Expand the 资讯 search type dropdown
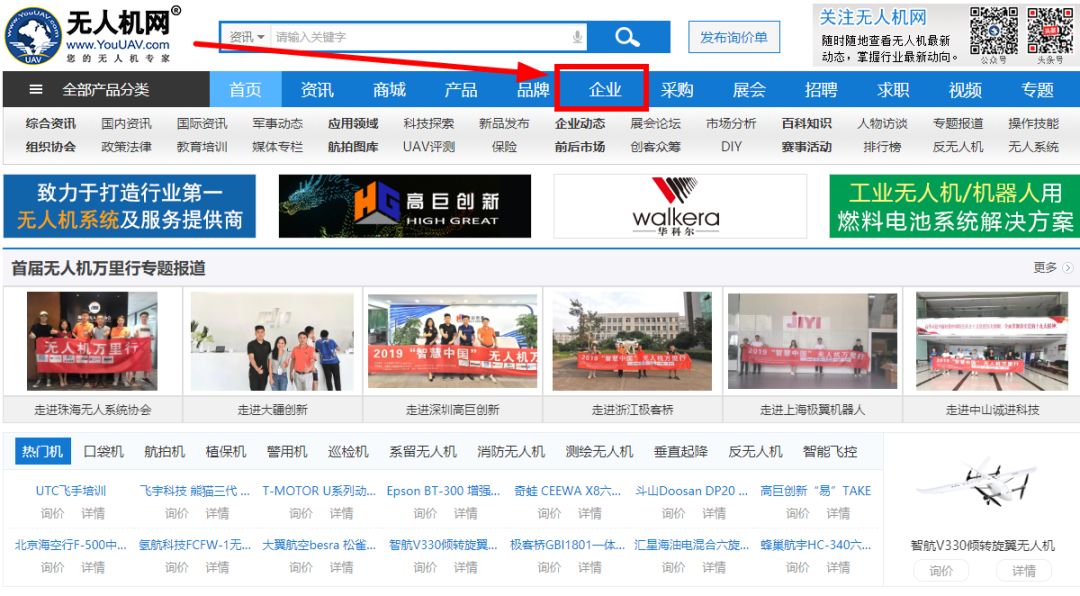Viewport: 1080px width, 596px height. [247, 37]
